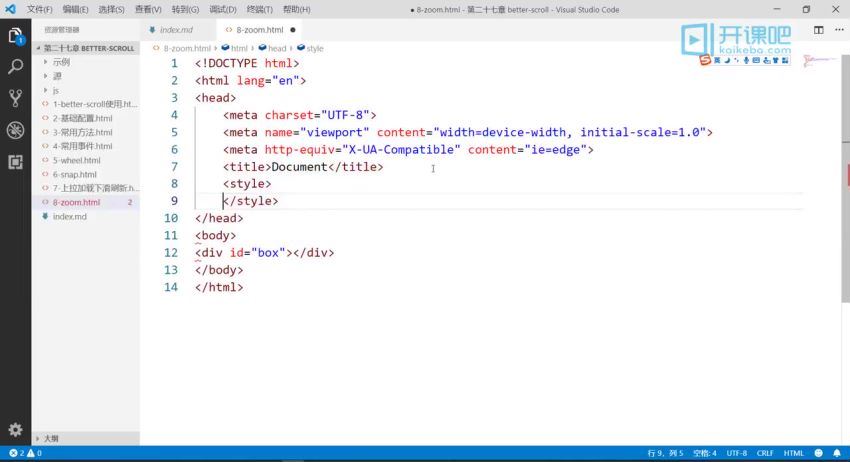Screen dimensions: 850x462
Task: Click the 资源管理器 explorer panel title
Action: point(61,30)
